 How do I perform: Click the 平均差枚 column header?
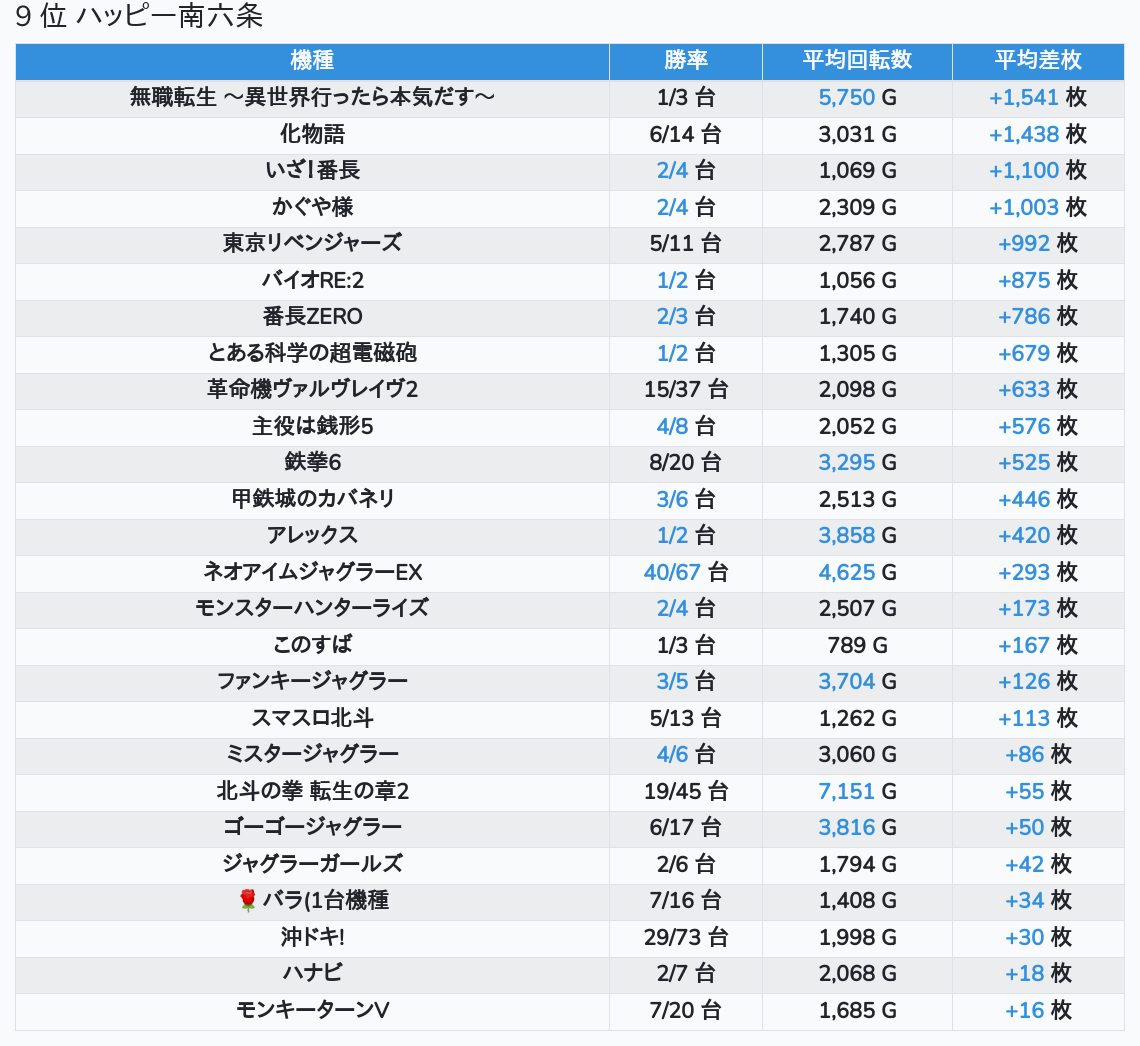pyautogui.click(x=1037, y=61)
